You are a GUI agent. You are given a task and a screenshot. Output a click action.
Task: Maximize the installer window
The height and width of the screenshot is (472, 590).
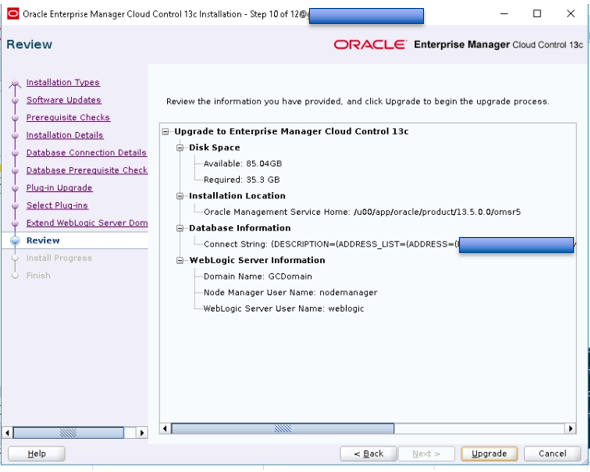(537, 14)
